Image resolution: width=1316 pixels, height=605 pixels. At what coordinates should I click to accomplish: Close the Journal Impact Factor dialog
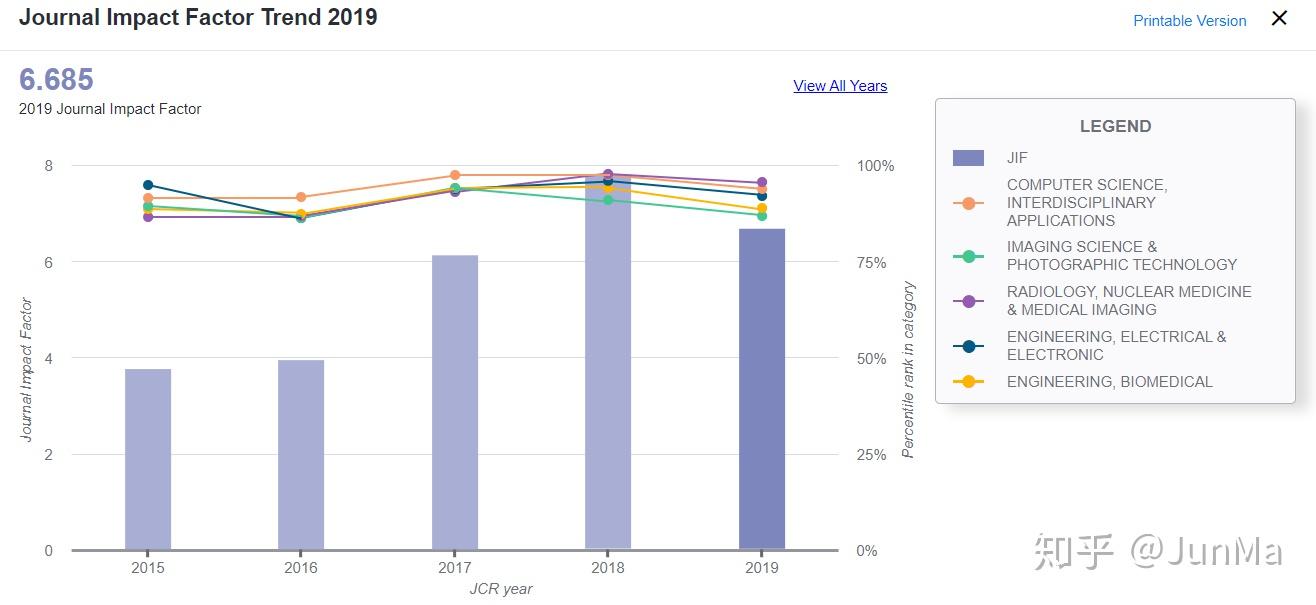[x=1279, y=18]
